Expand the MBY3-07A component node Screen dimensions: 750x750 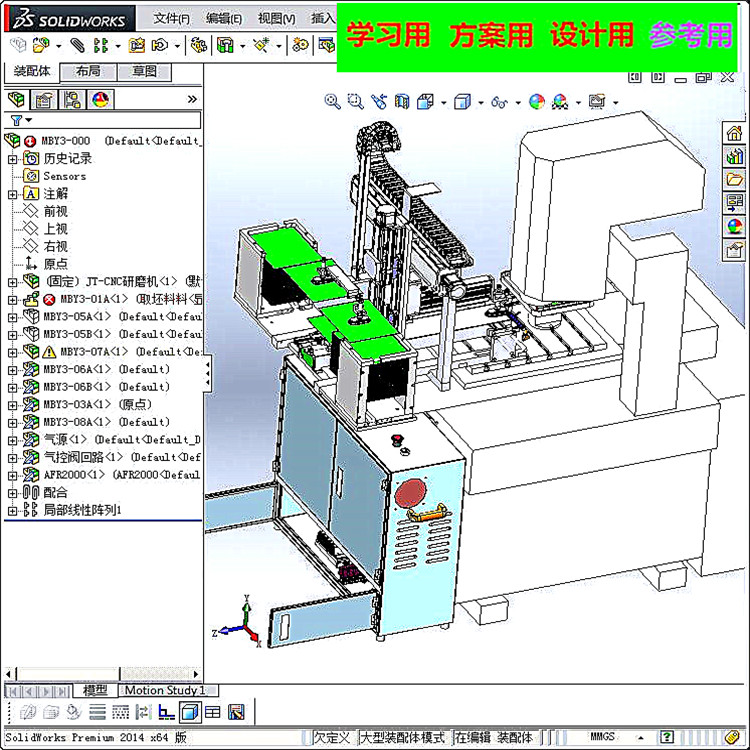[x=12, y=353]
